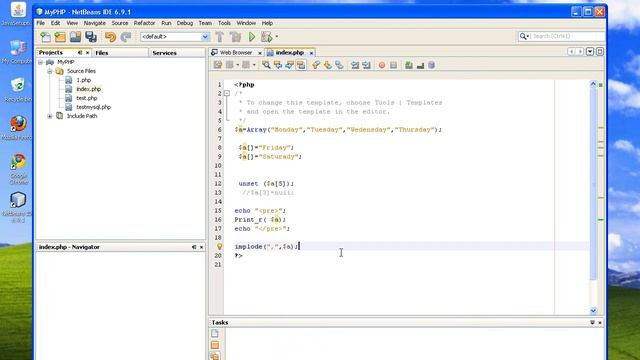
Task: Open Google Chrome desktop icon
Action: [x=18, y=169]
